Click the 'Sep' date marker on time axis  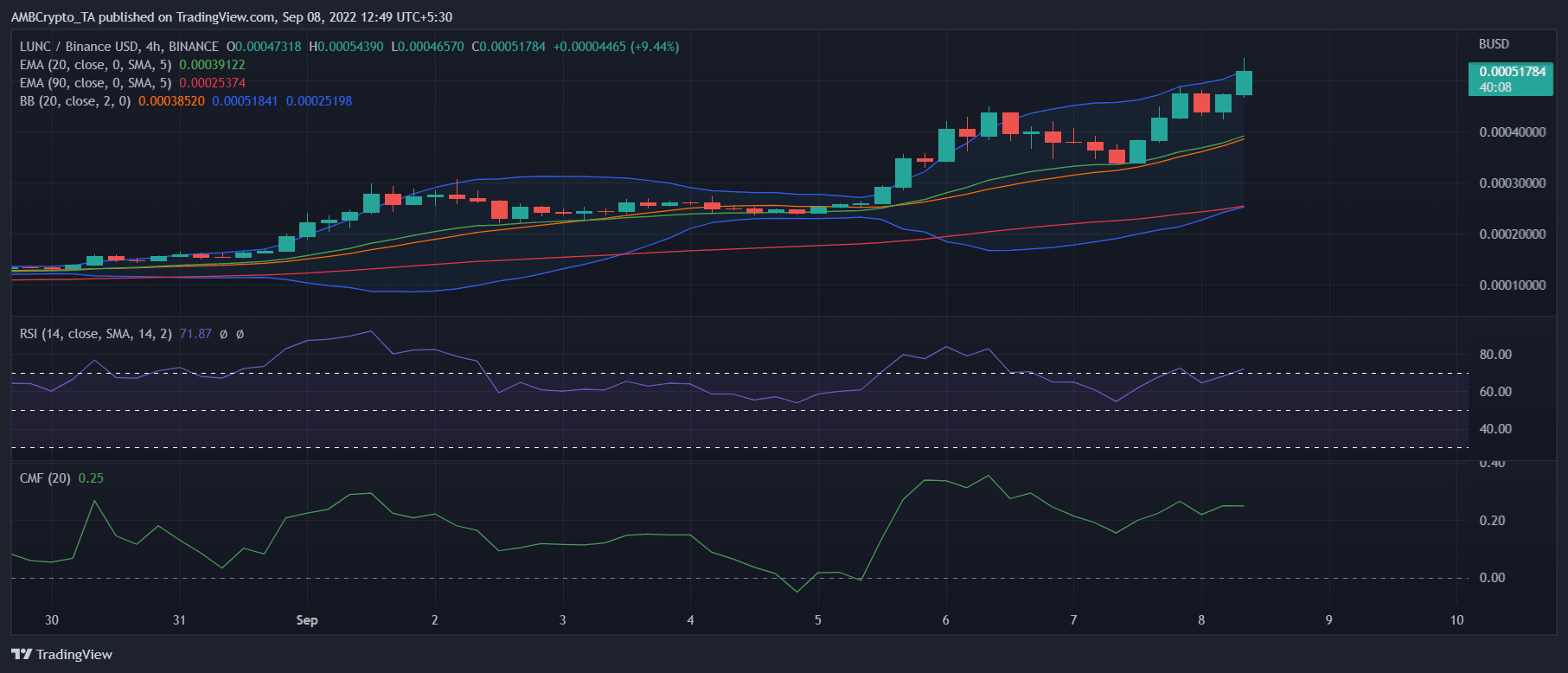click(x=307, y=620)
